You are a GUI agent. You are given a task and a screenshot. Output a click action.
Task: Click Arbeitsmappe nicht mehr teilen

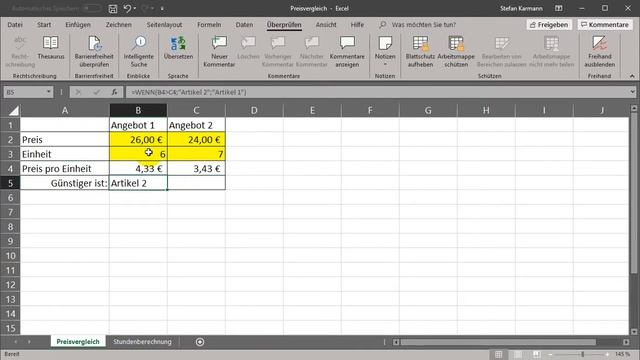click(551, 51)
